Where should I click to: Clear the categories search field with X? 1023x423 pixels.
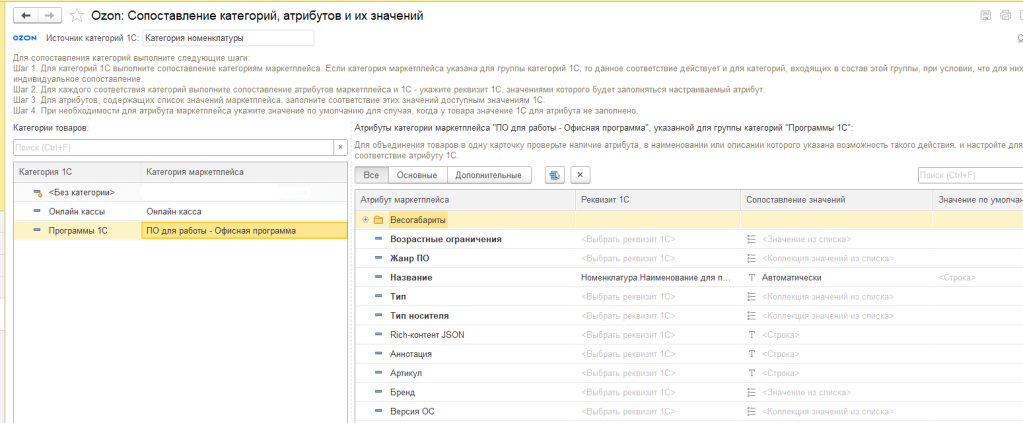pos(339,148)
